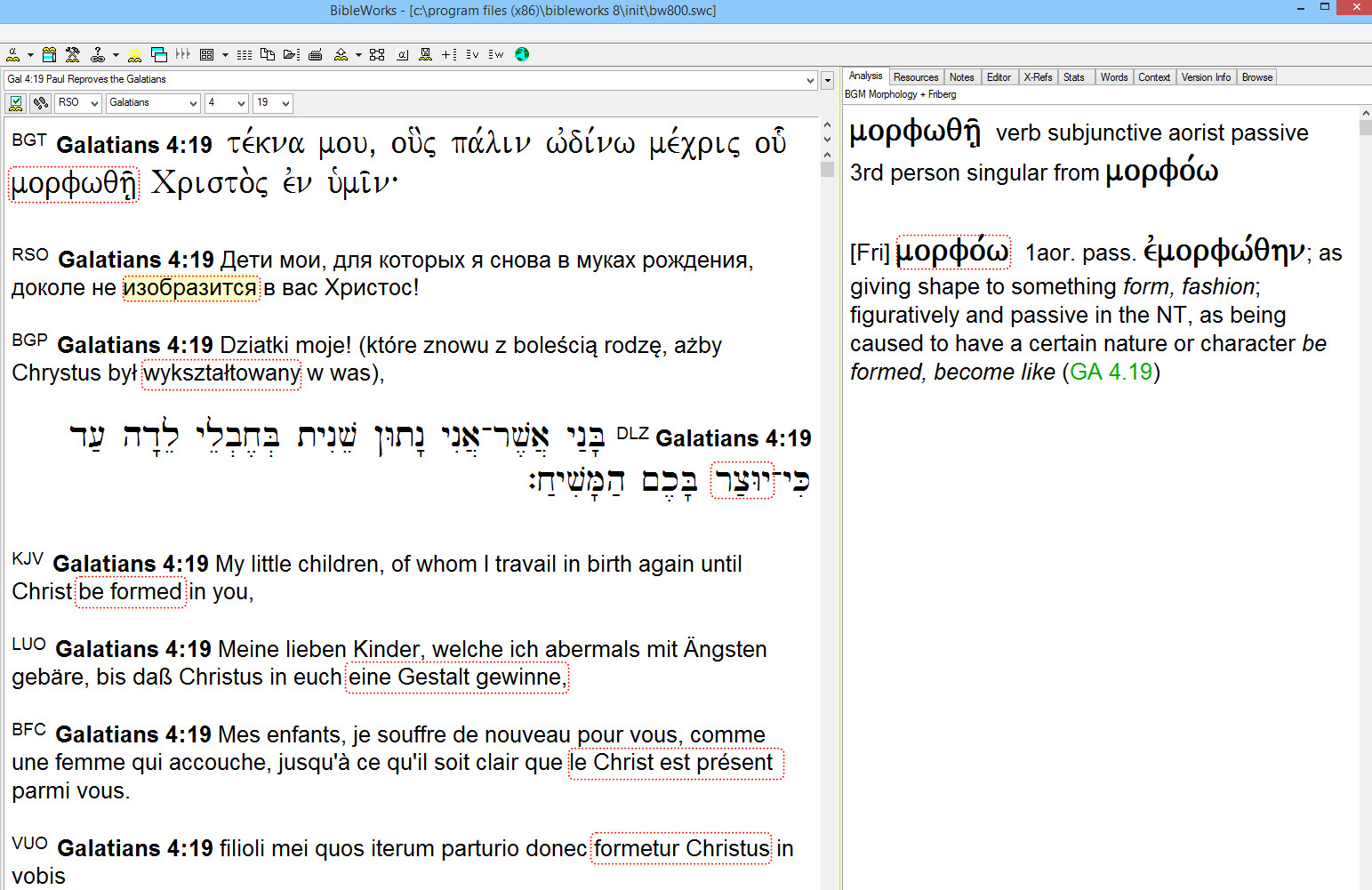Click the 'v' verse list icon

pyautogui.click(x=472, y=55)
